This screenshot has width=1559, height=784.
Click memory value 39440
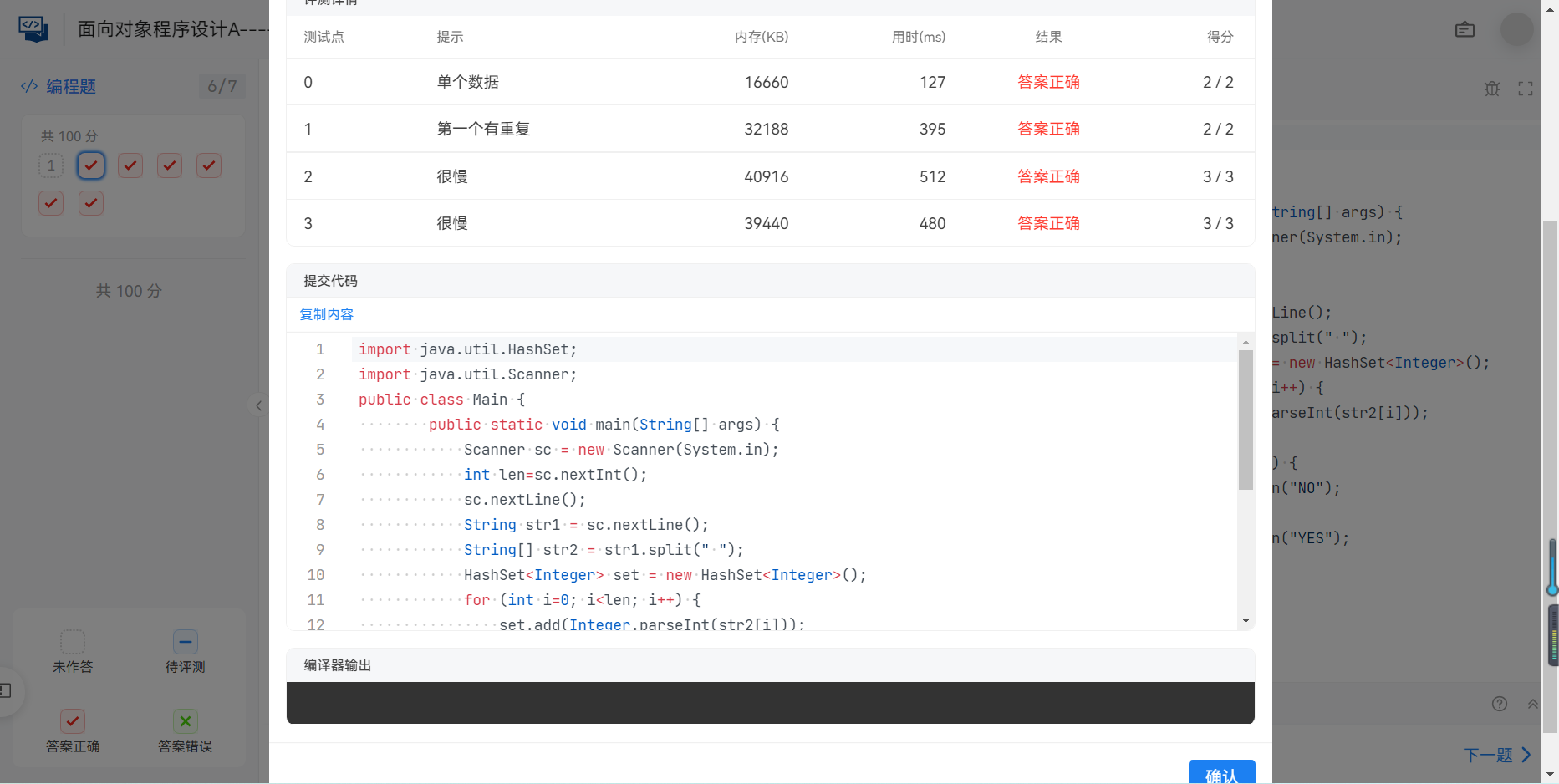(767, 223)
